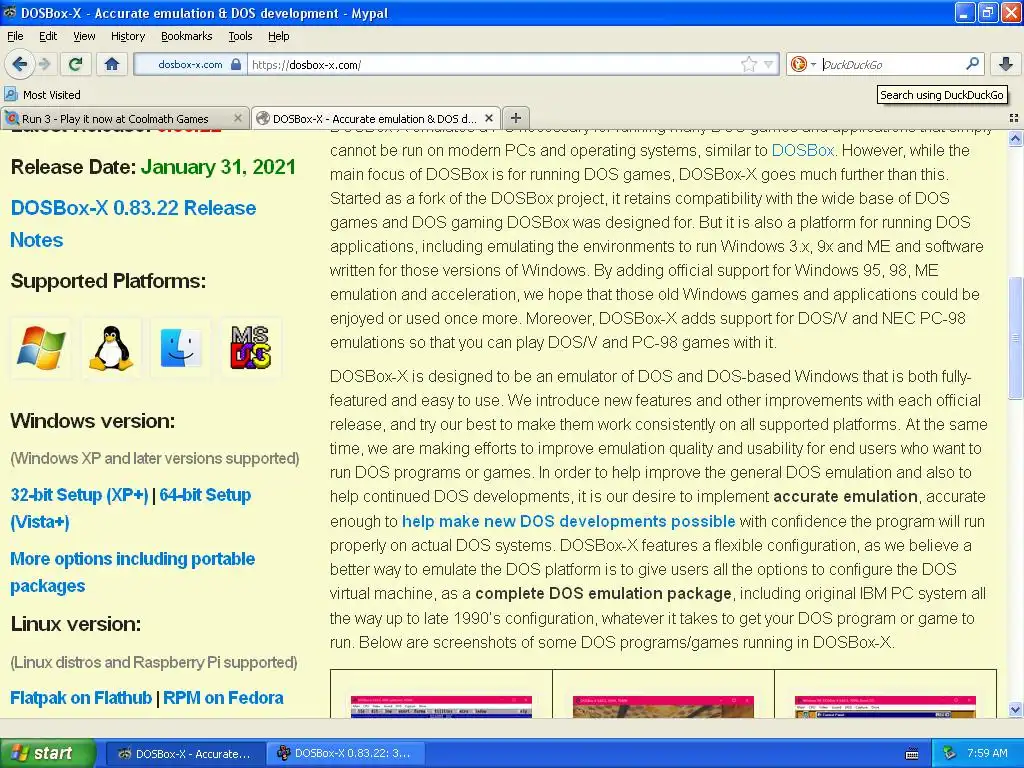Open a new tab with plus button

516,118
